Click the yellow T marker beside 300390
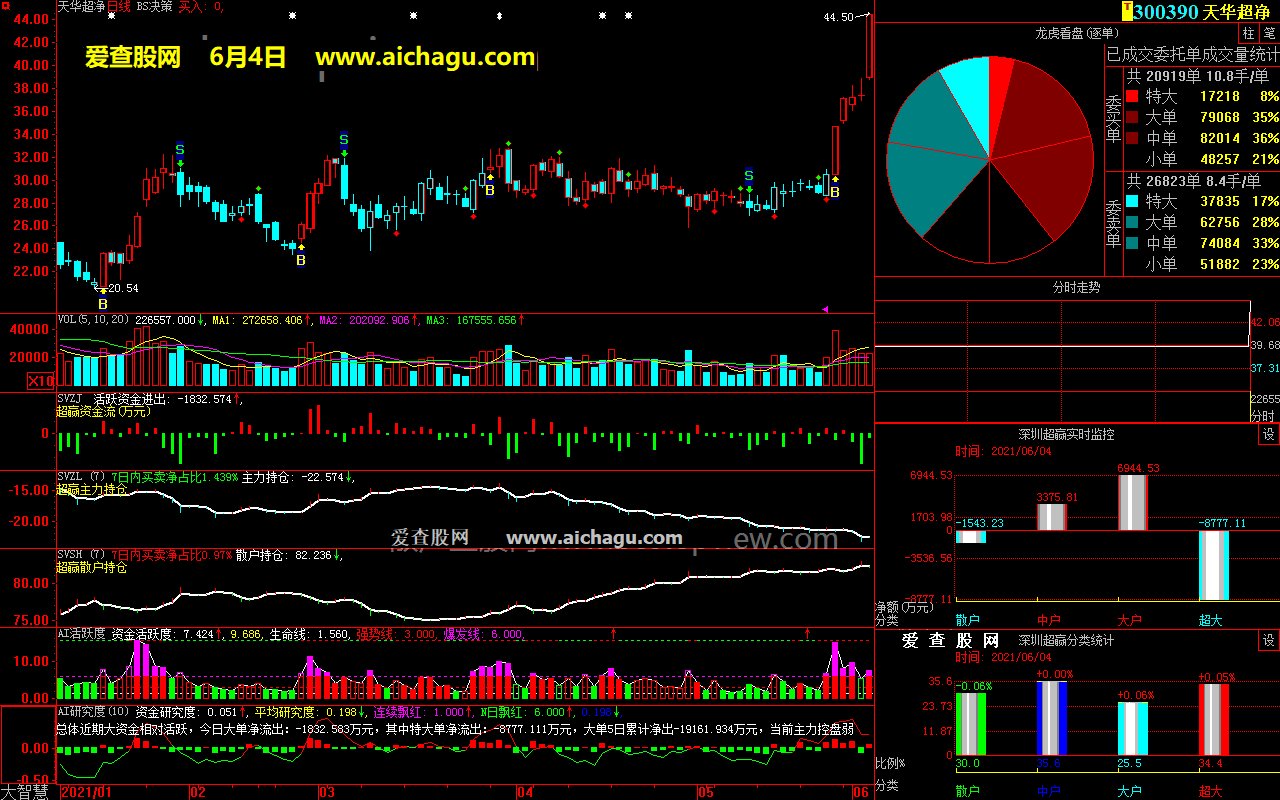The width and height of the screenshot is (1280, 800). [x=1127, y=11]
